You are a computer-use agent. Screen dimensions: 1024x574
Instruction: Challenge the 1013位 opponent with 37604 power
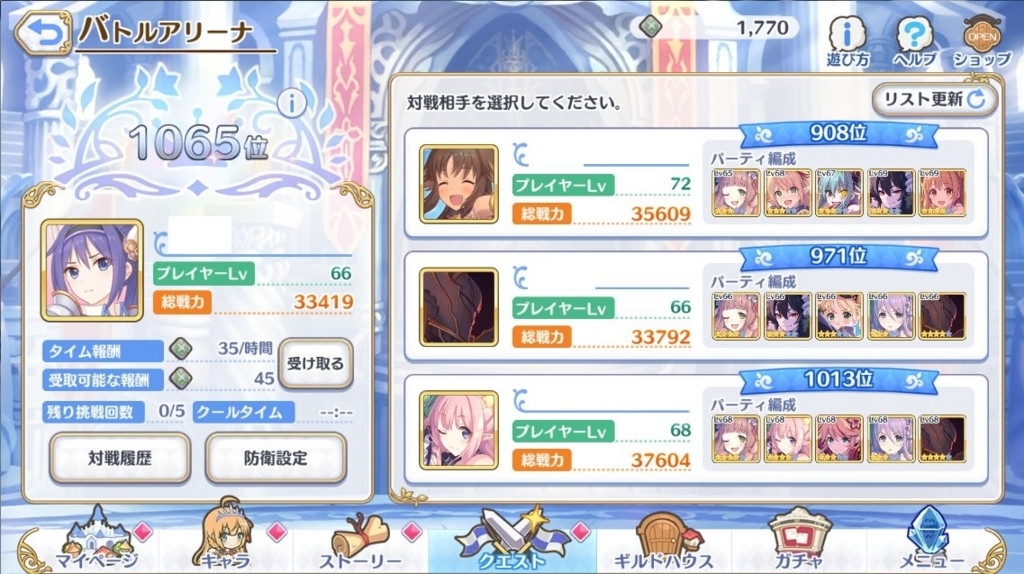point(696,430)
